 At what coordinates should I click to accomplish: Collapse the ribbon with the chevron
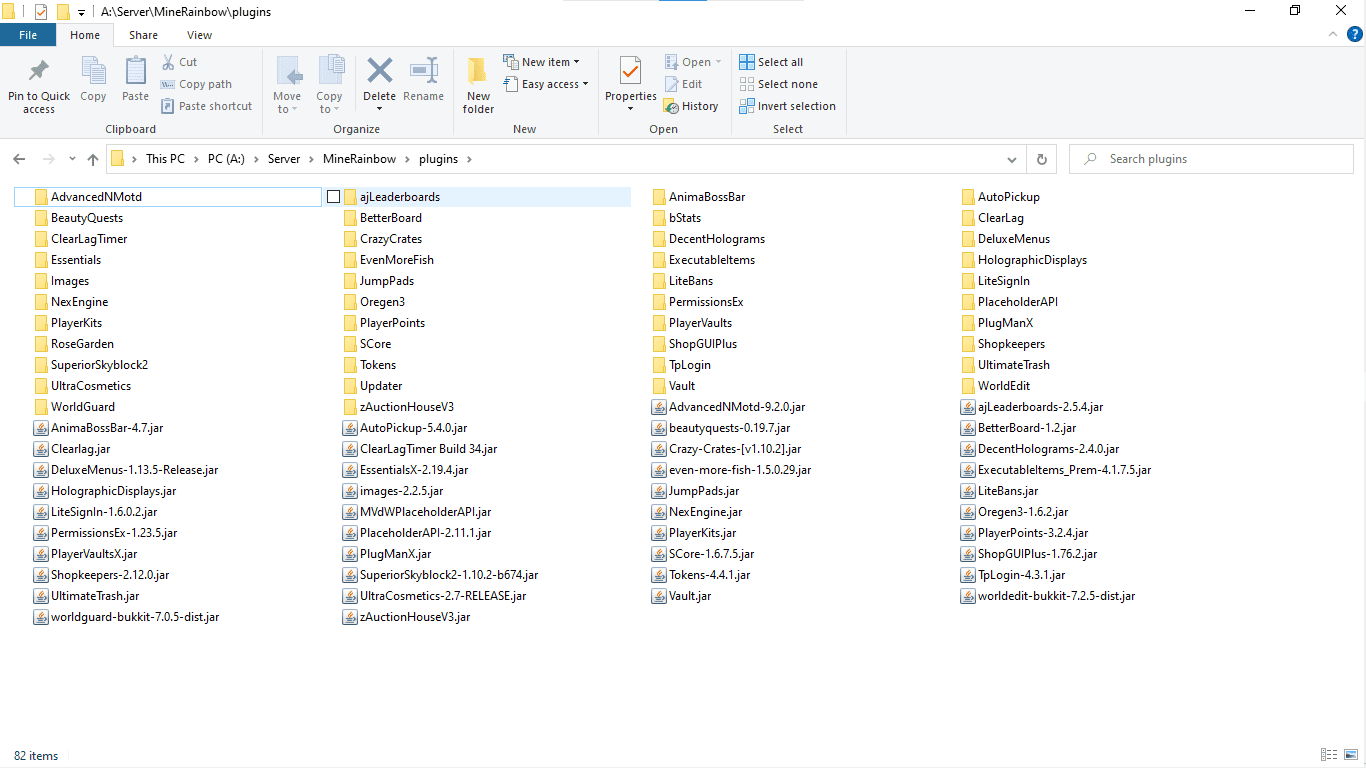(1333, 34)
